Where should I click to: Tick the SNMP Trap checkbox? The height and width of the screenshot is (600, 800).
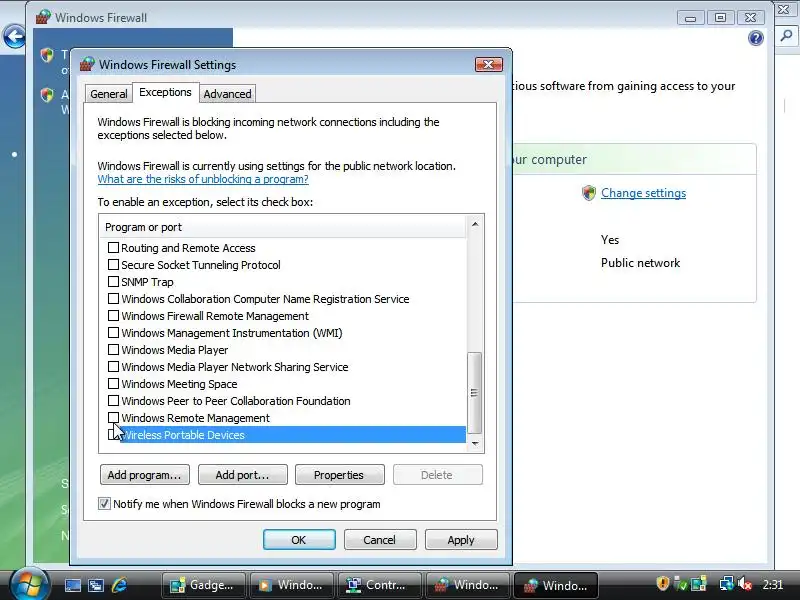point(113,282)
